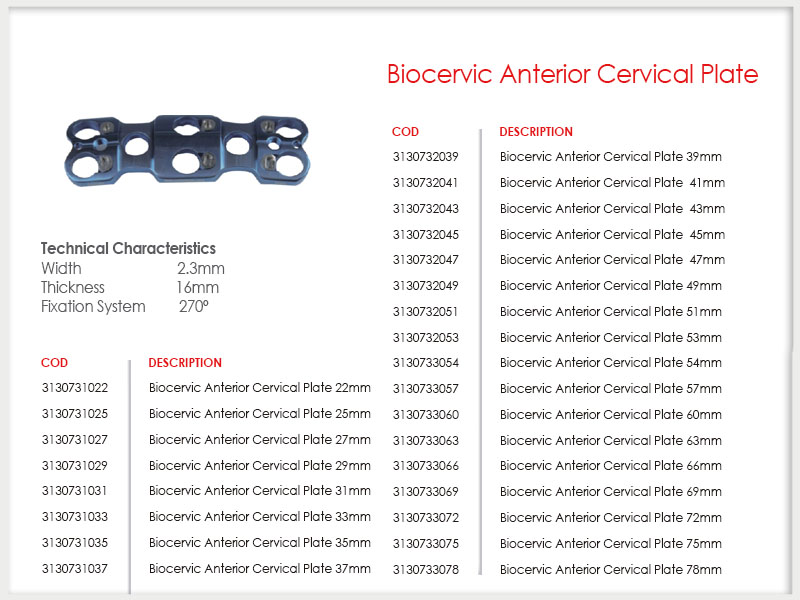Screen dimensions: 800x600
Task: Select code 3130731029
Action: 75,466
